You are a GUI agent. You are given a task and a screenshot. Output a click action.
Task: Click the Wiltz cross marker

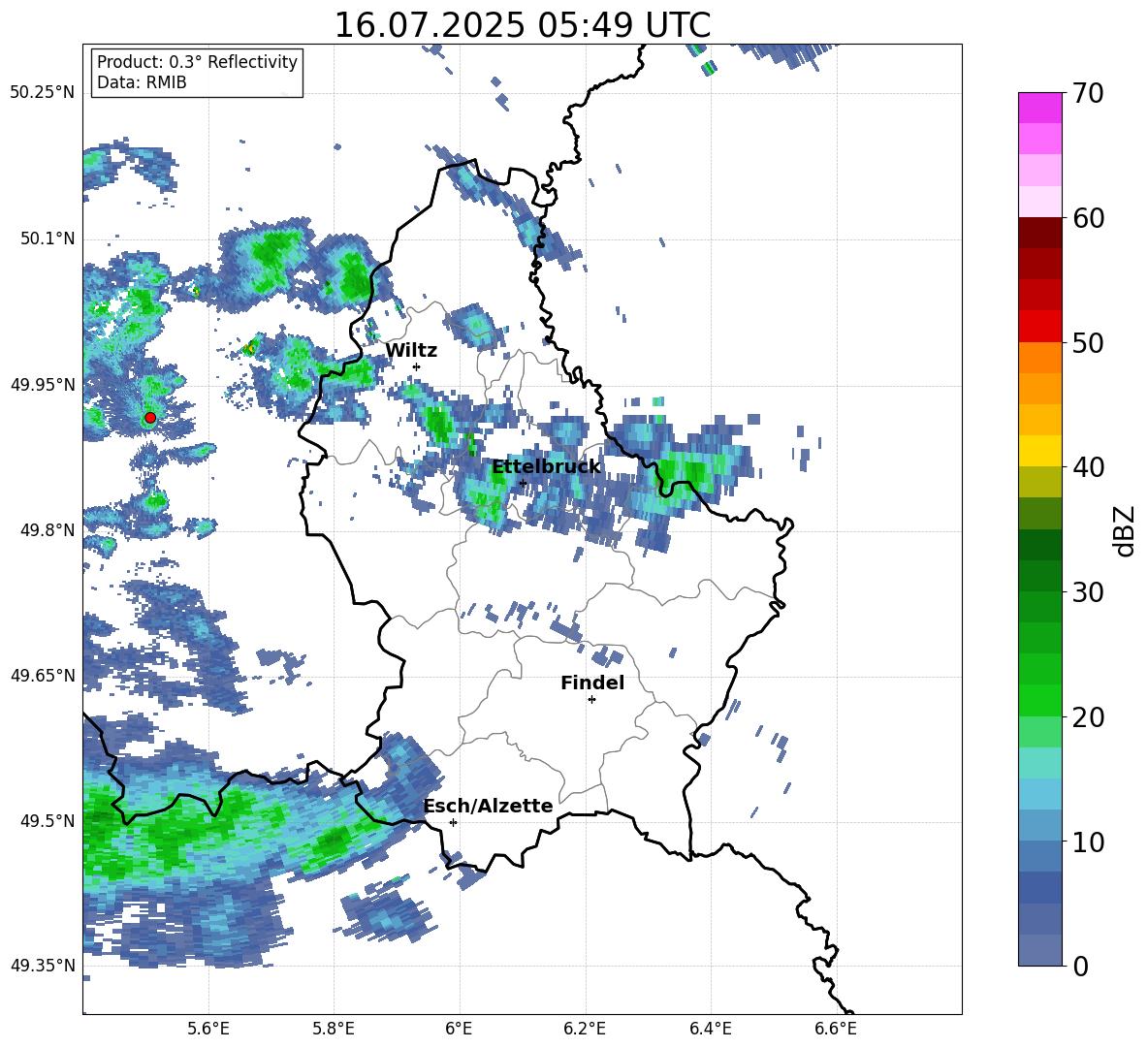tap(416, 366)
